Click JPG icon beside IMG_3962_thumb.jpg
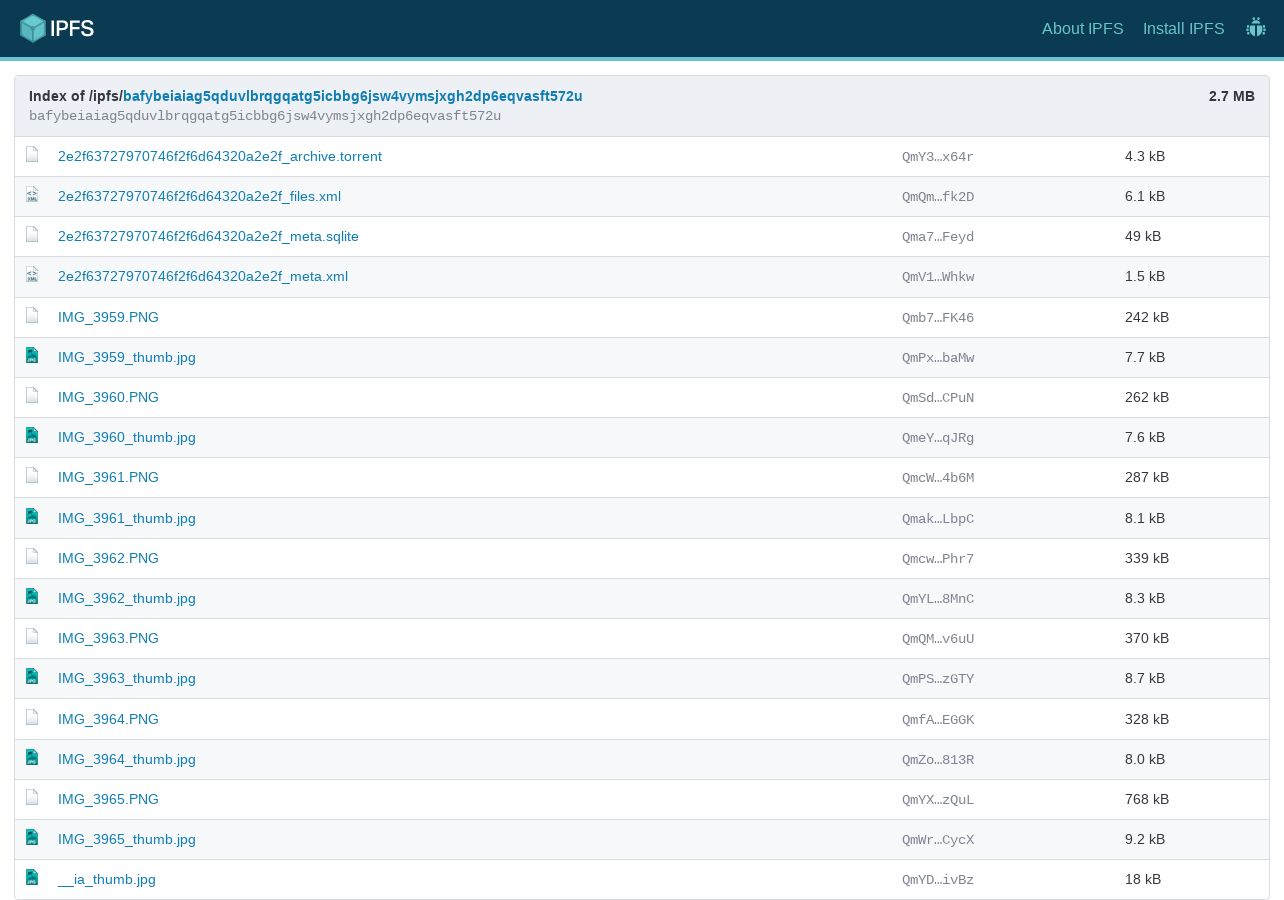Image resolution: width=1284 pixels, height=900 pixels. pos(32,597)
